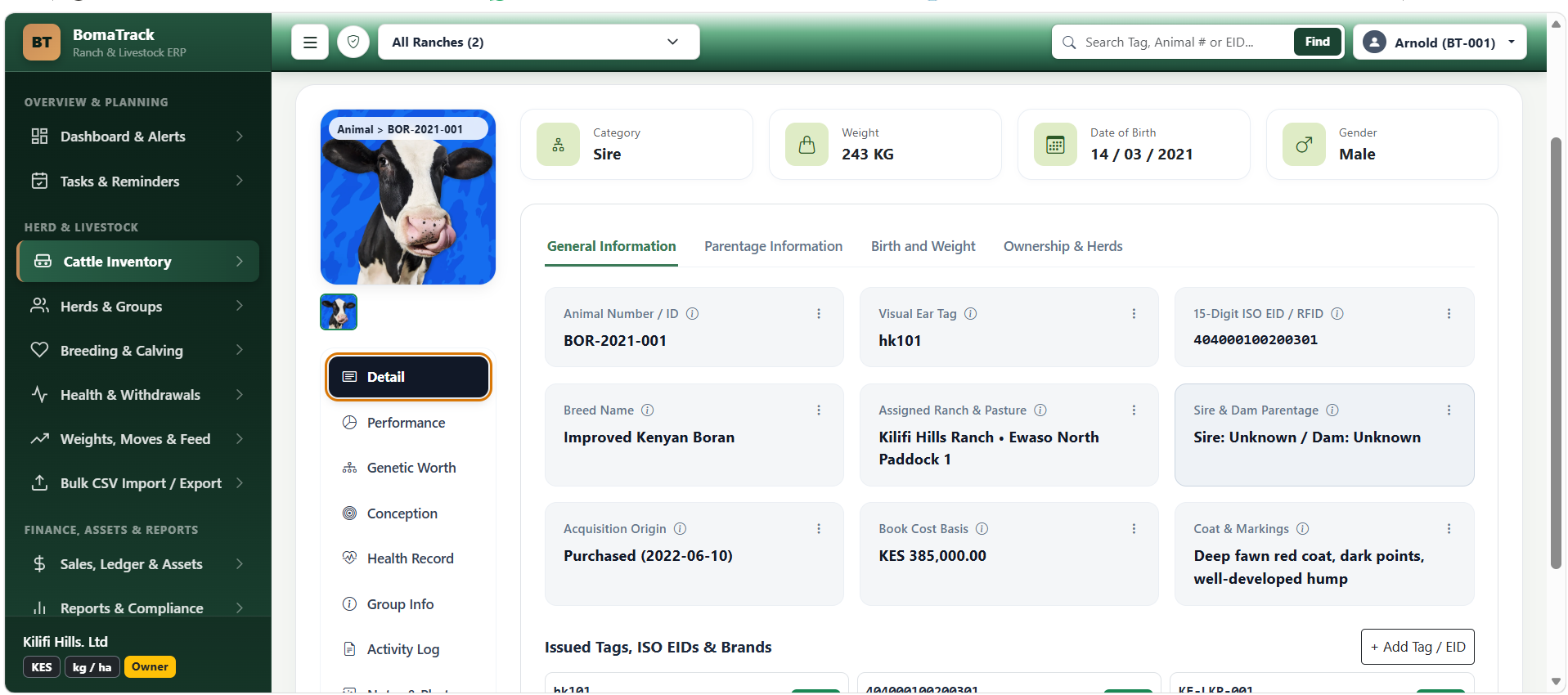
Task: Expand Dashboard & Alerts in sidebar
Action: pyautogui.click(x=137, y=137)
